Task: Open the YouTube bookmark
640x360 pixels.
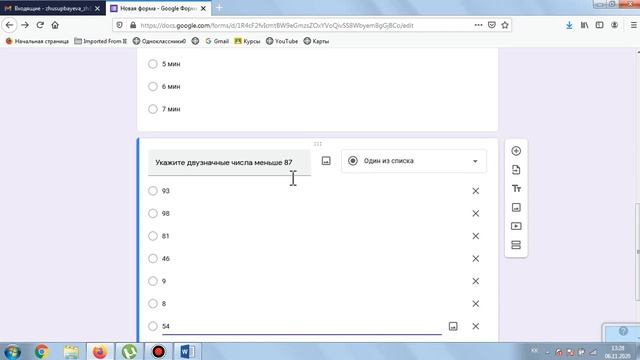Action: tap(282, 41)
